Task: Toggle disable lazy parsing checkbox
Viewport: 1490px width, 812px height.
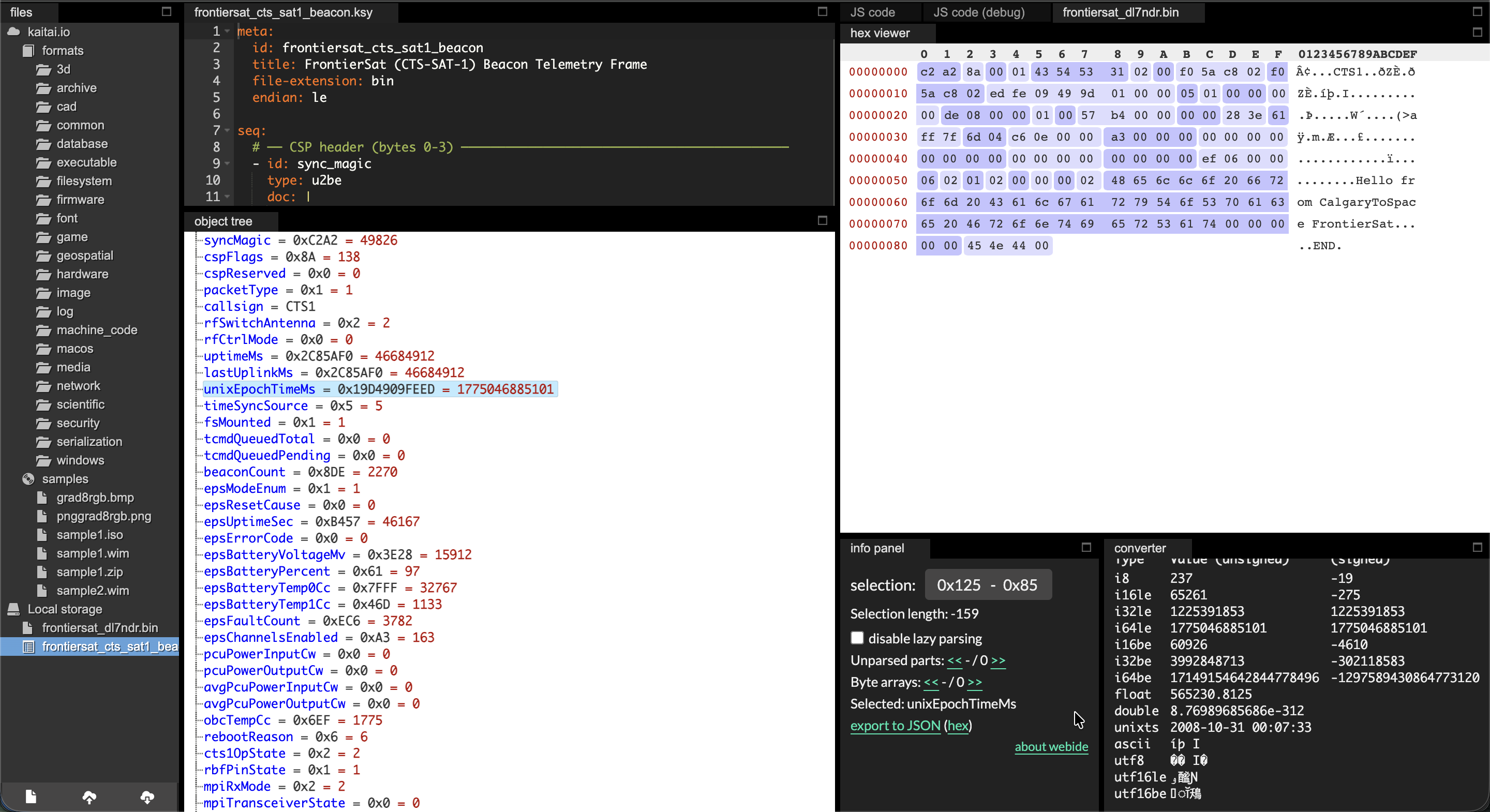Action: 857,638
